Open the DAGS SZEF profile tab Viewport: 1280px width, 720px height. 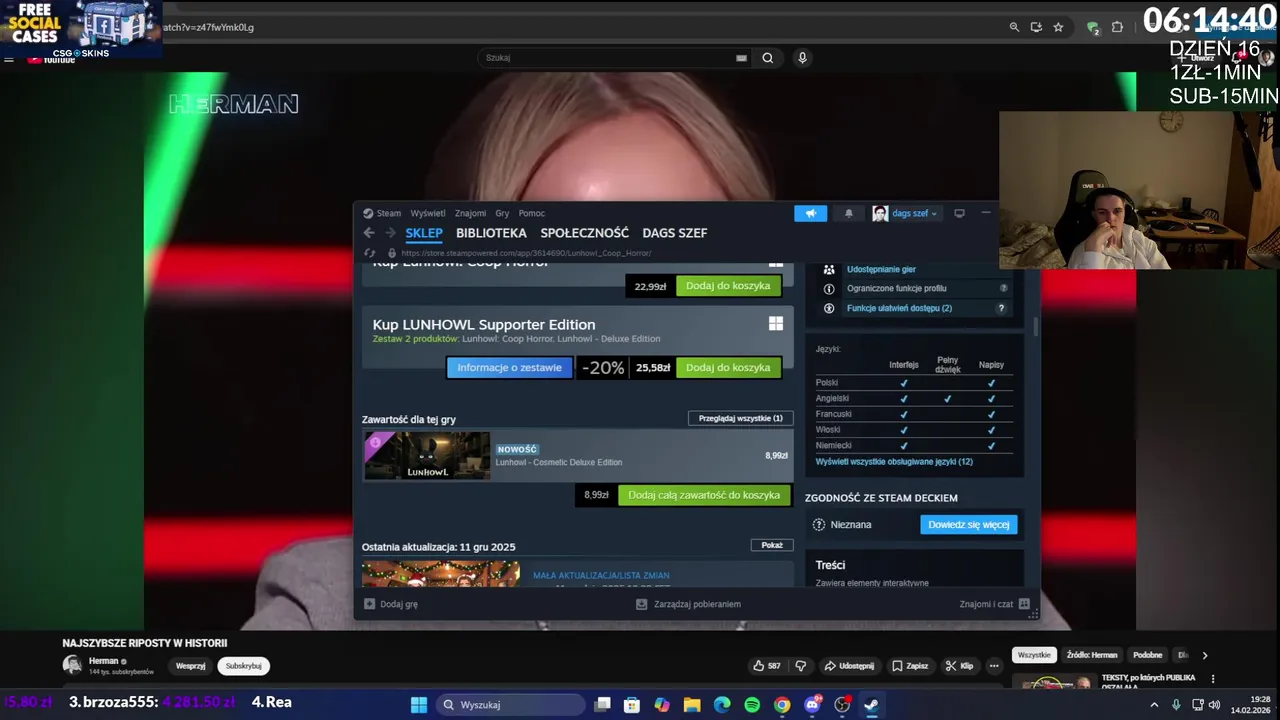tap(675, 233)
